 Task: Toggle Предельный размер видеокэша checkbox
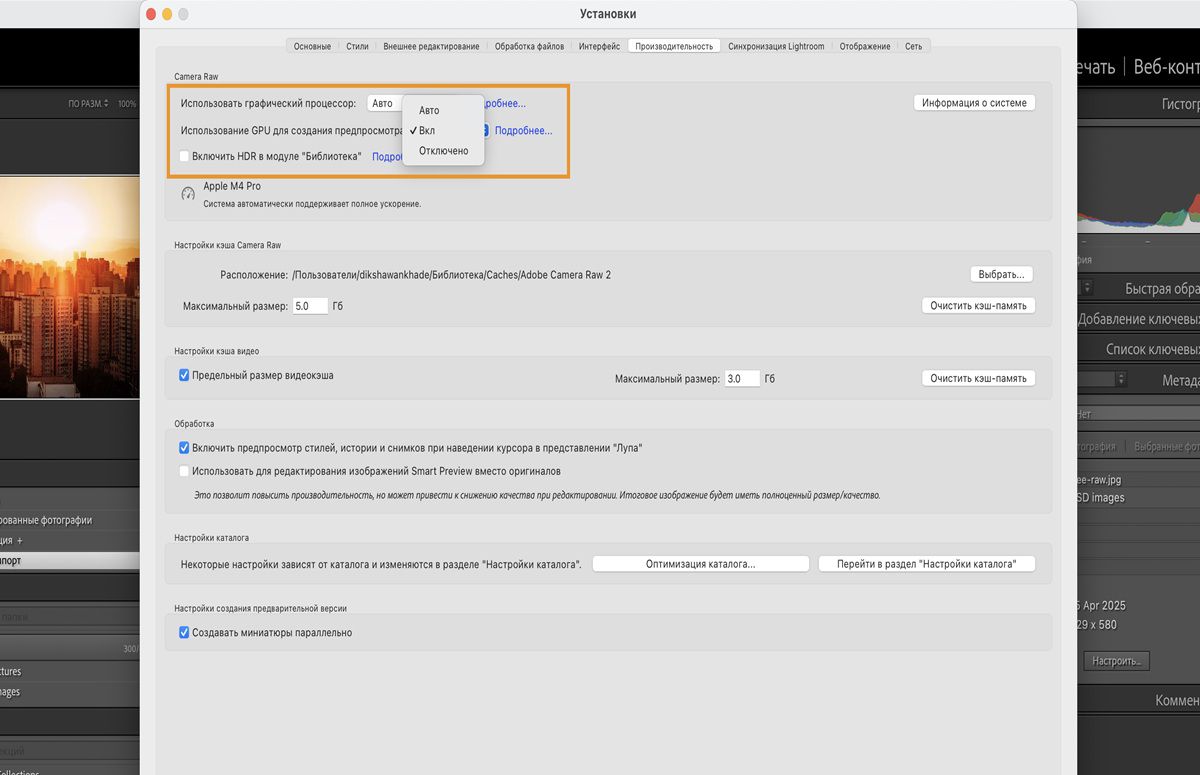(184, 375)
